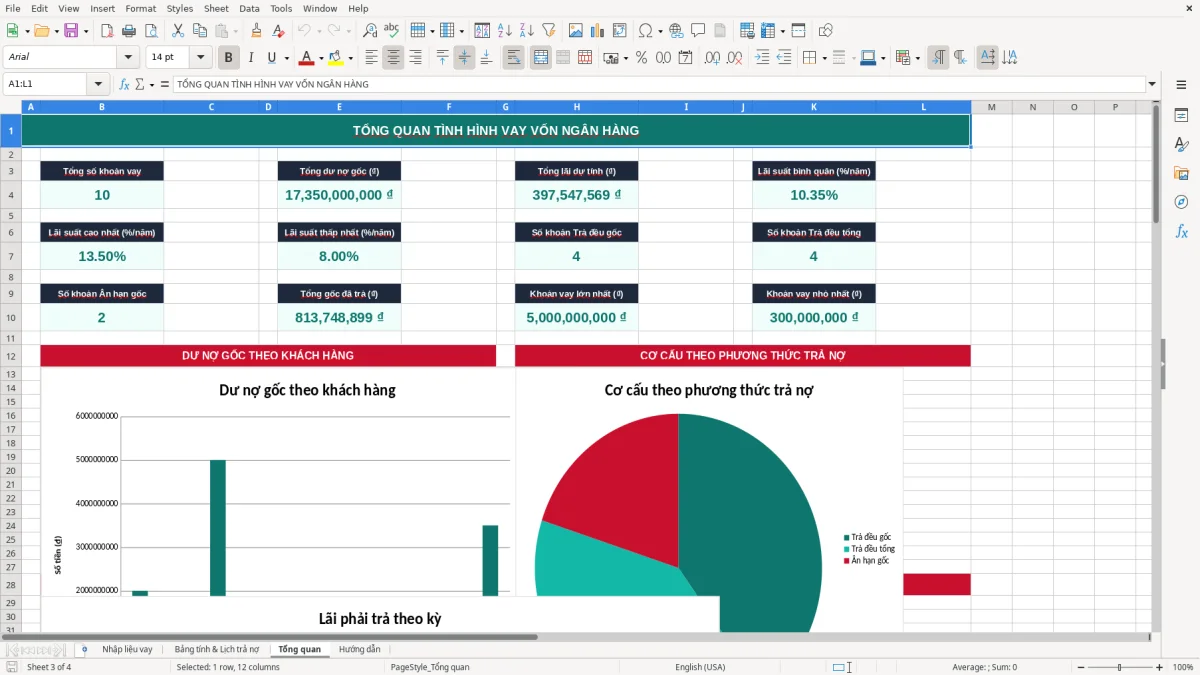Switch to the Hướng dẫn sheet tab
1200x675 pixels.
click(x=359, y=649)
